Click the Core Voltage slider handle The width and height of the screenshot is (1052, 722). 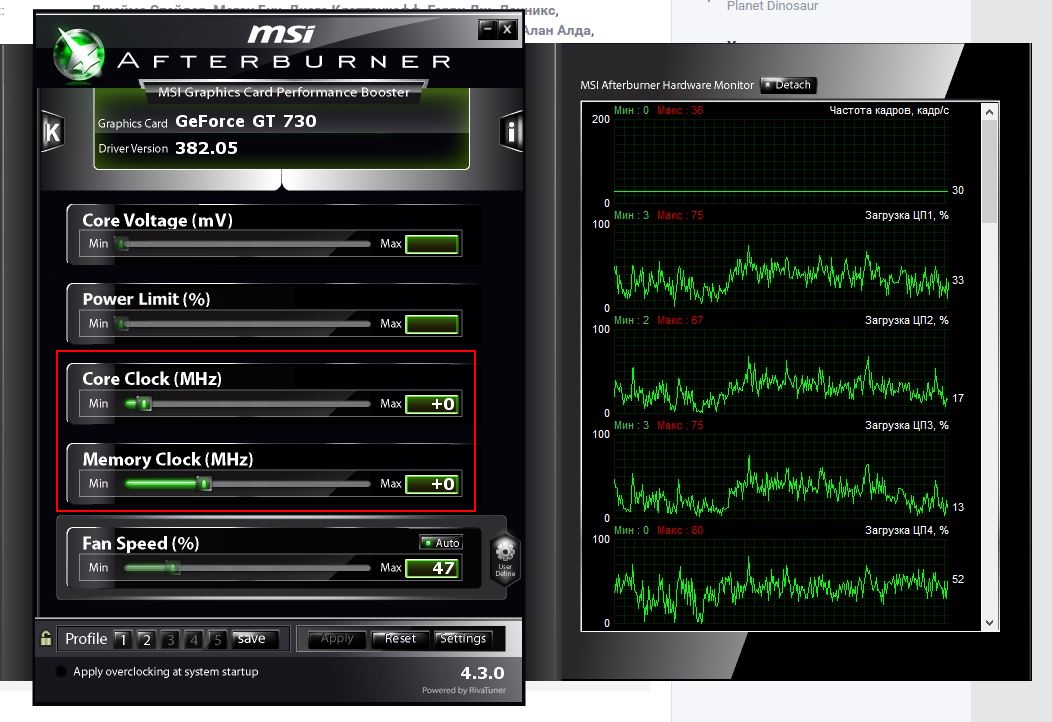click(122, 244)
